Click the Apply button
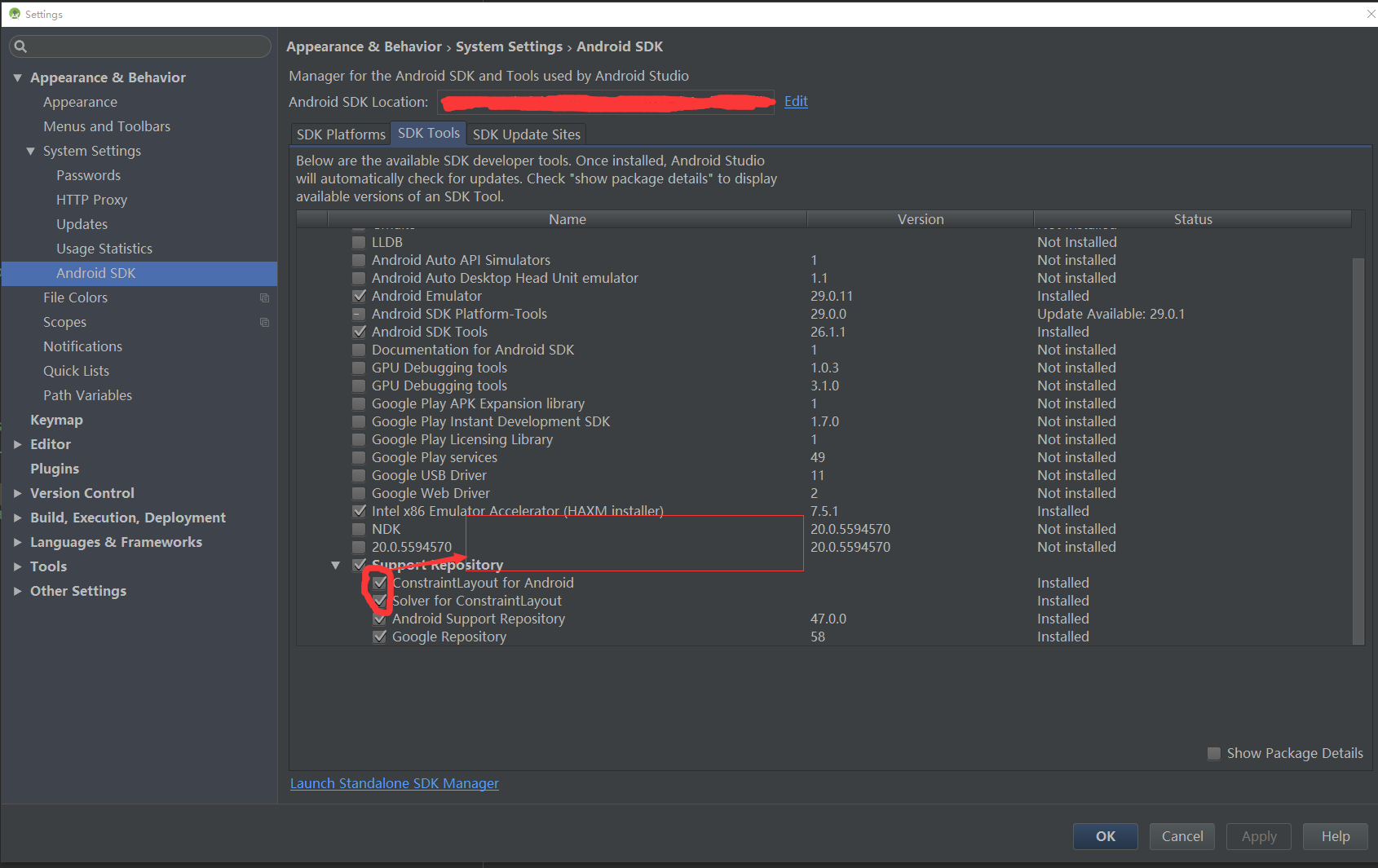The image size is (1378, 868). (1259, 836)
